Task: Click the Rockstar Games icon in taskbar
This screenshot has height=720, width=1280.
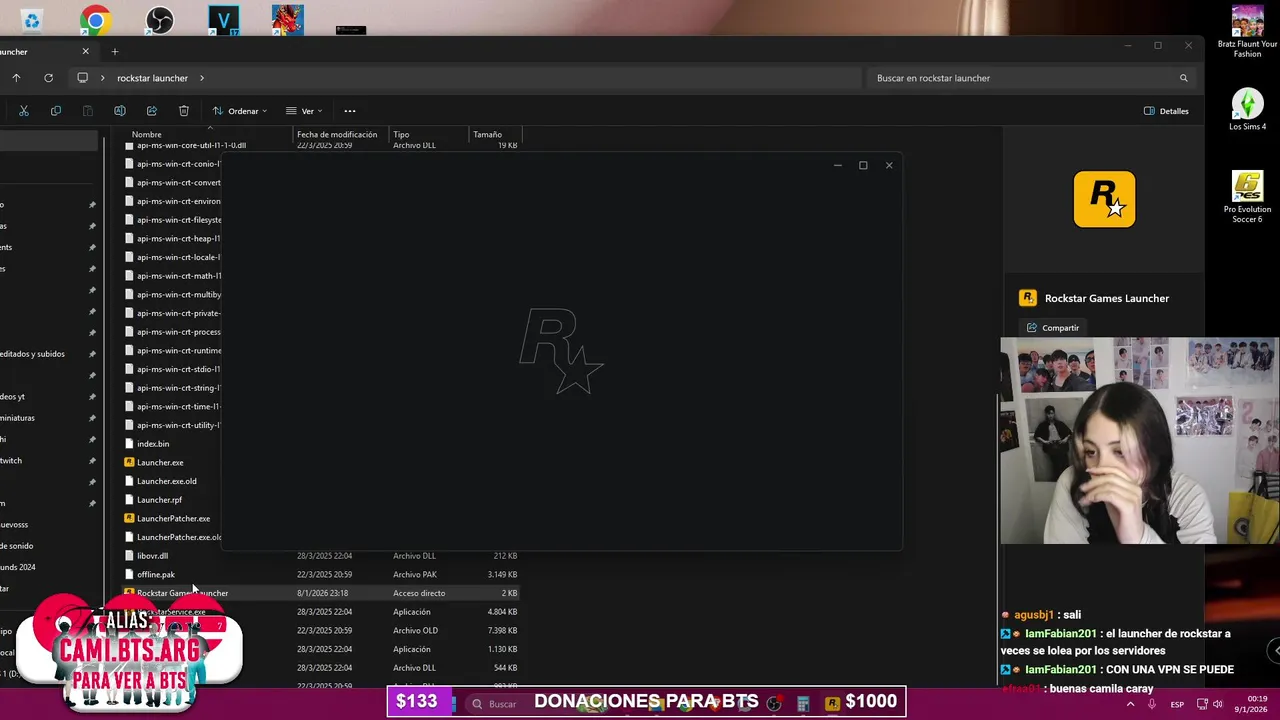Action: (x=832, y=704)
